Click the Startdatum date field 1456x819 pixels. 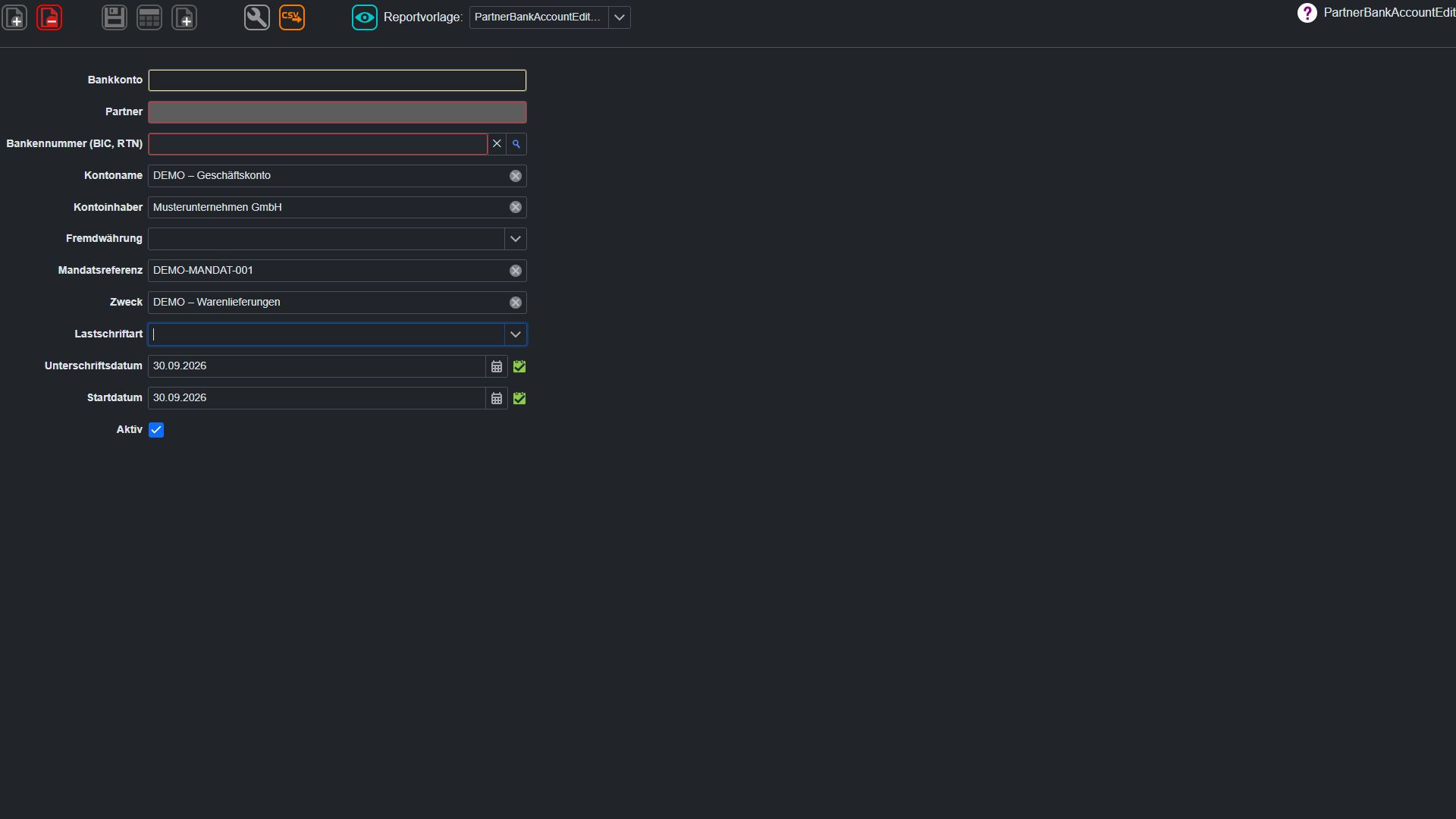click(317, 398)
